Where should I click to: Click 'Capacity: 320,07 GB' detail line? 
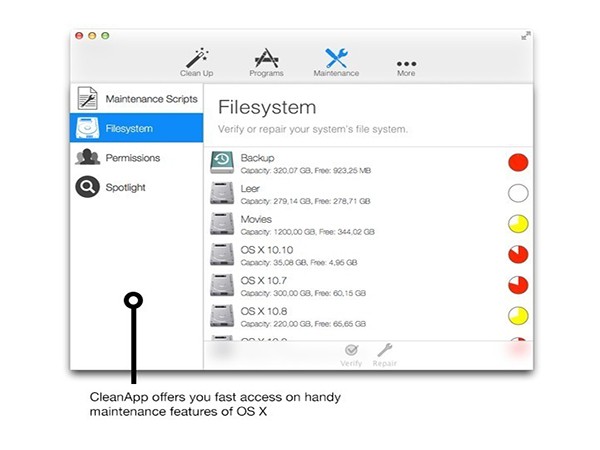tap(306, 171)
